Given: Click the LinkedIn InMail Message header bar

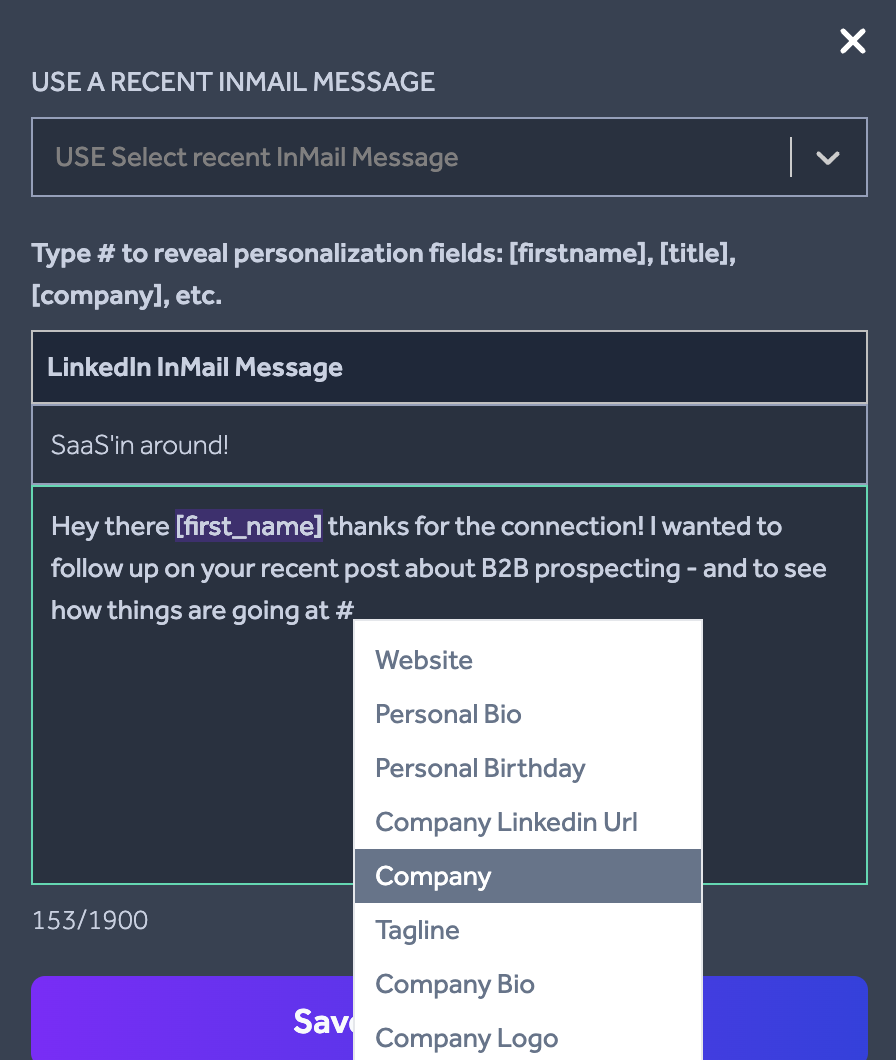Looking at the screenshot, I should tap(449, 367).
